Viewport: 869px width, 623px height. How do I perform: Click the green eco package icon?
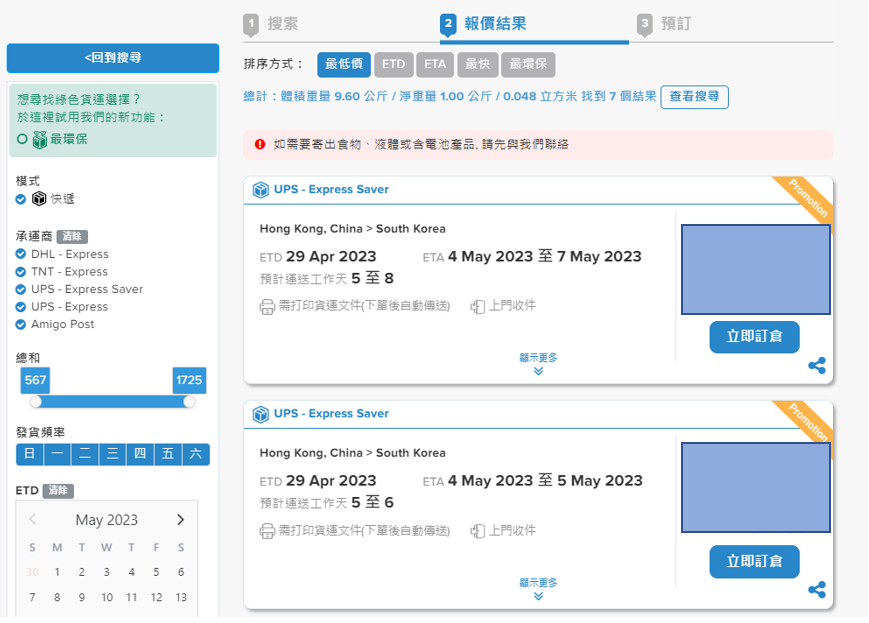point(39,140)
